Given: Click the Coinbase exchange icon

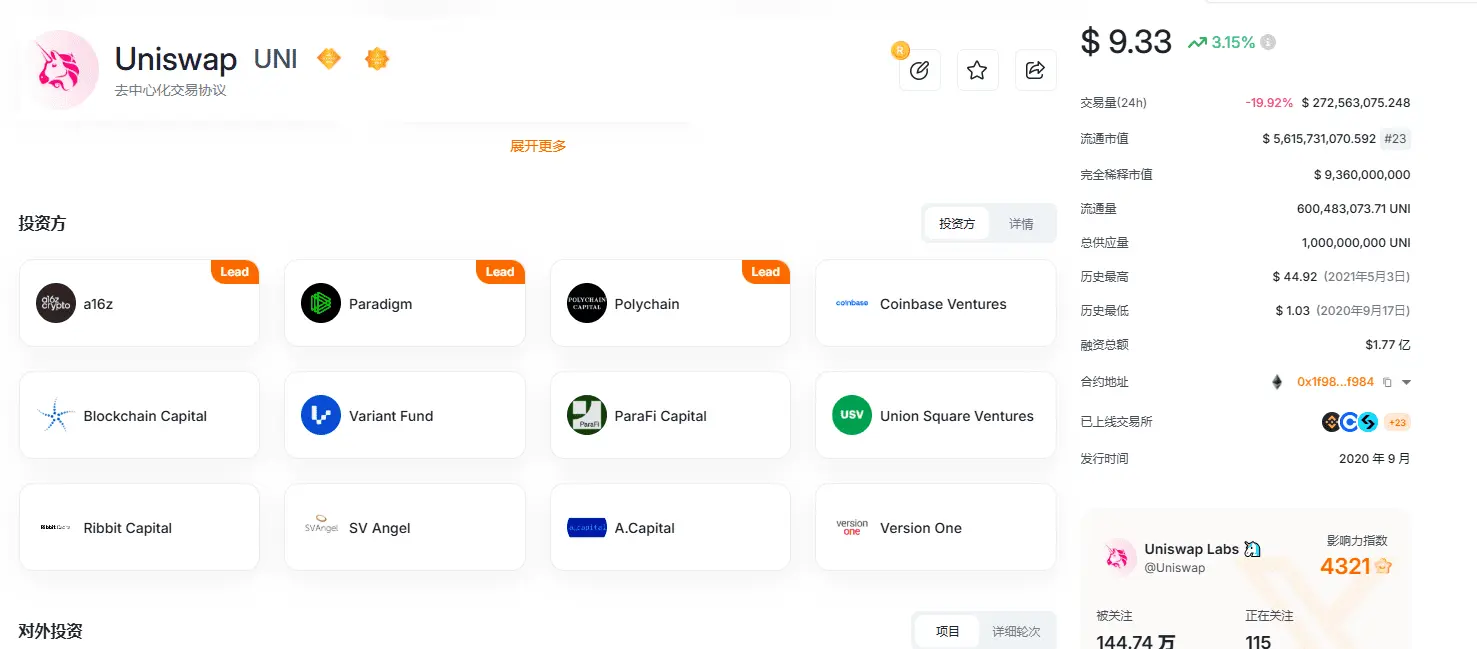Looking at the screenshot, I should 1349,422.
